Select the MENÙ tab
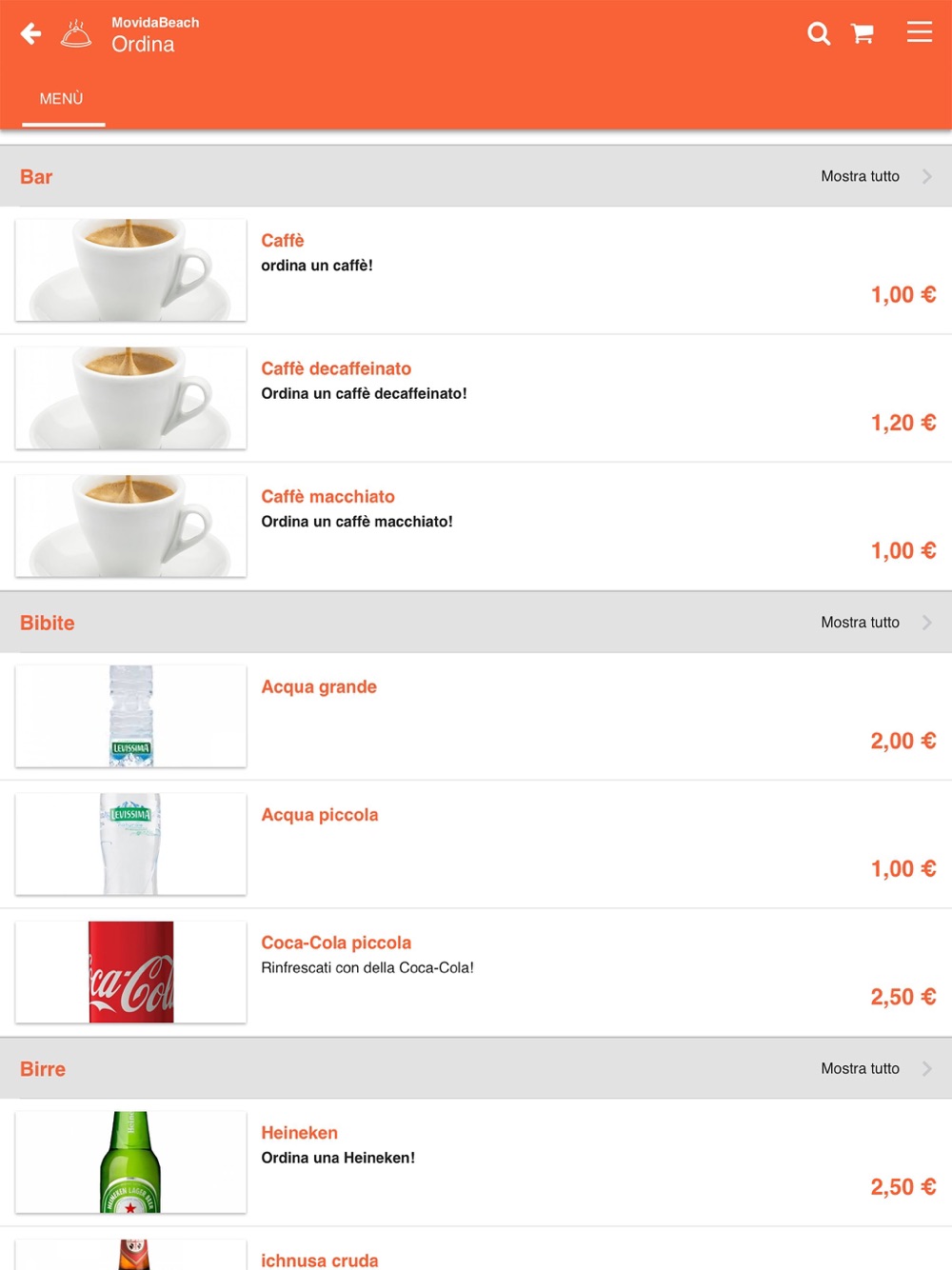The image size is (952, 1270). point(62,99)
